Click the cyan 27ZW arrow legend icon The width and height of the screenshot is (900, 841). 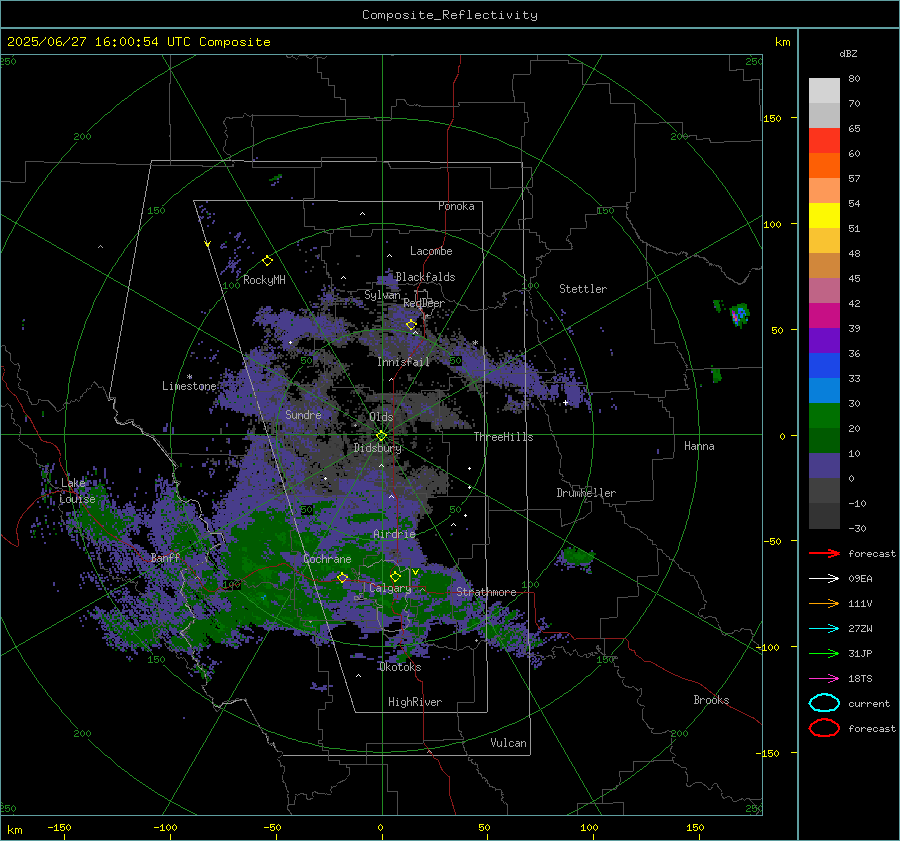(824, 629)
